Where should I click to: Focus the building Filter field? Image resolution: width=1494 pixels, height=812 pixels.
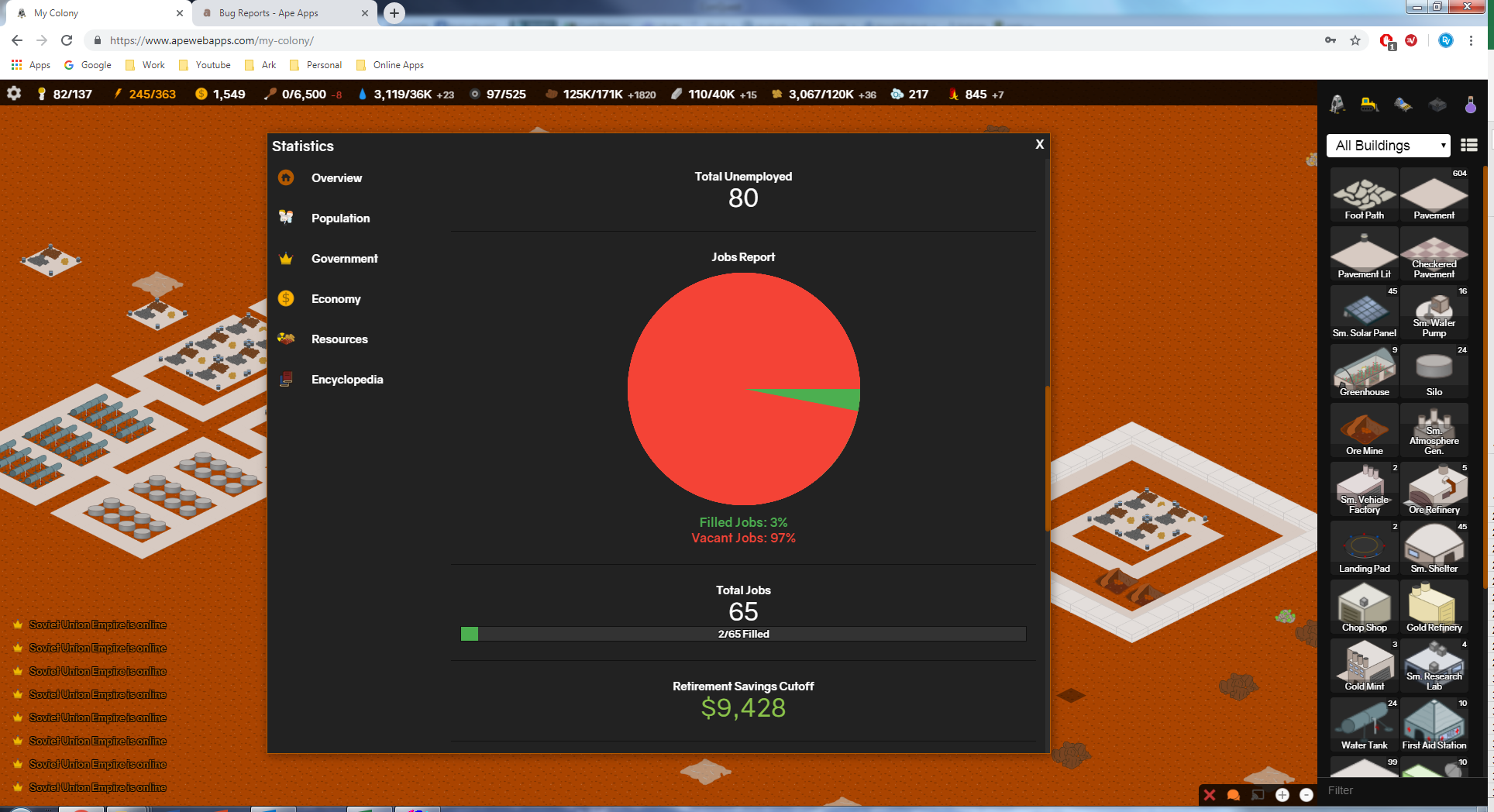coord(1401,790)
